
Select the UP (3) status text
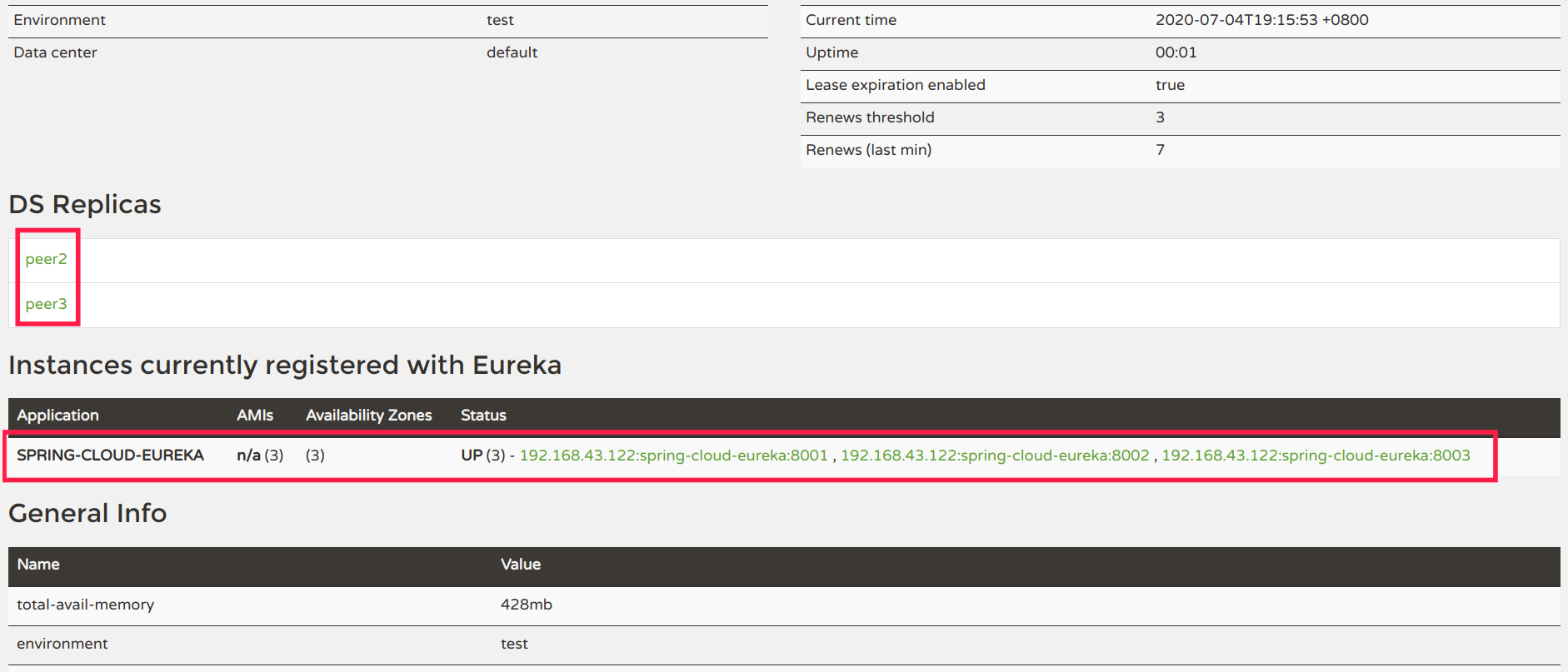click(483, 455)
